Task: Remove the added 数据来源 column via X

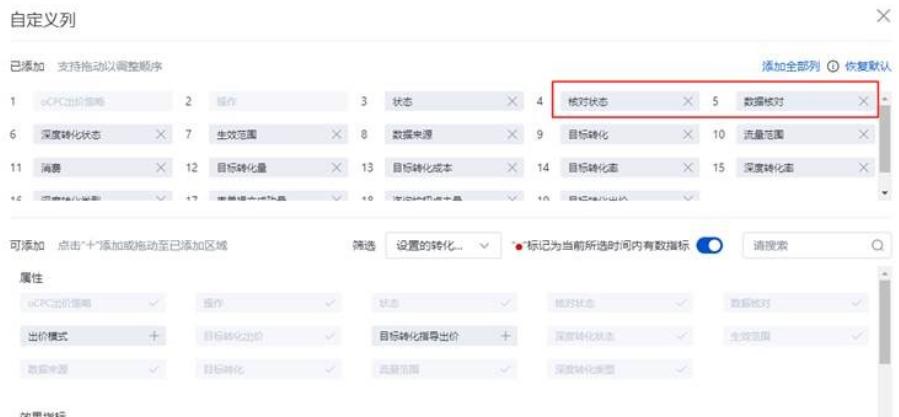Action: pyautogui.click(x=512, y=135)
